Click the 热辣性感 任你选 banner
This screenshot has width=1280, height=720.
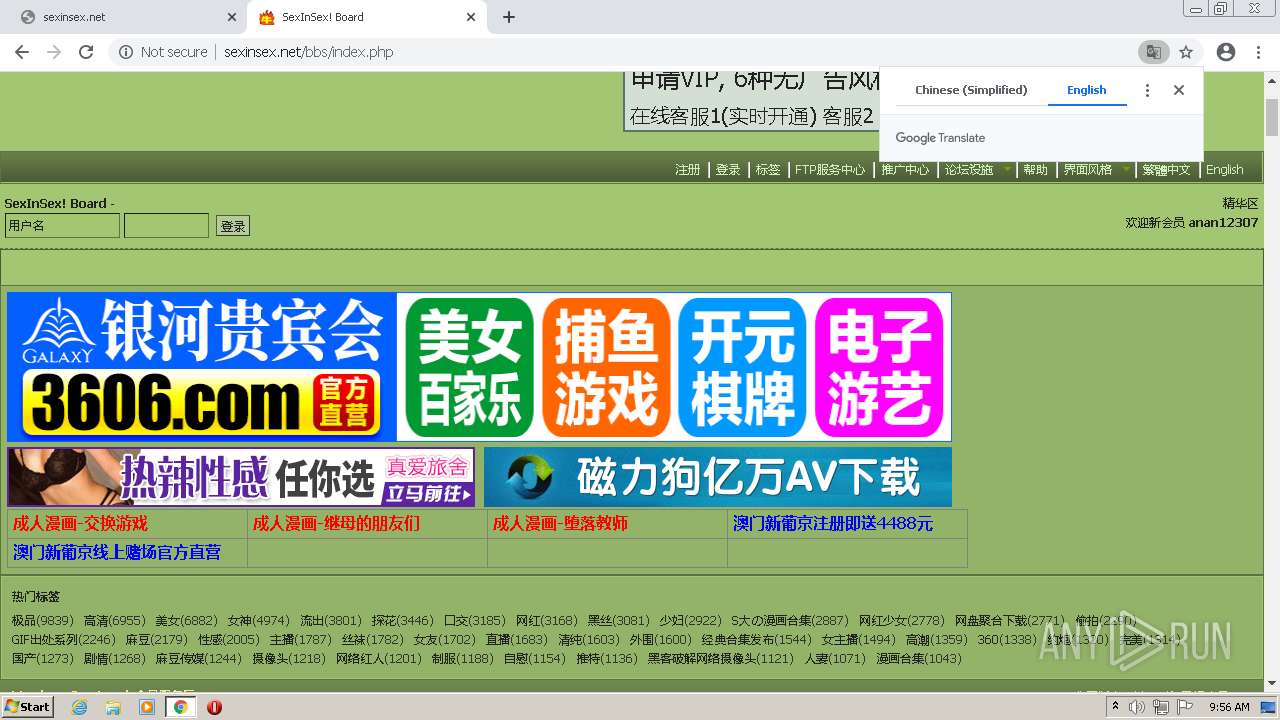241,477
